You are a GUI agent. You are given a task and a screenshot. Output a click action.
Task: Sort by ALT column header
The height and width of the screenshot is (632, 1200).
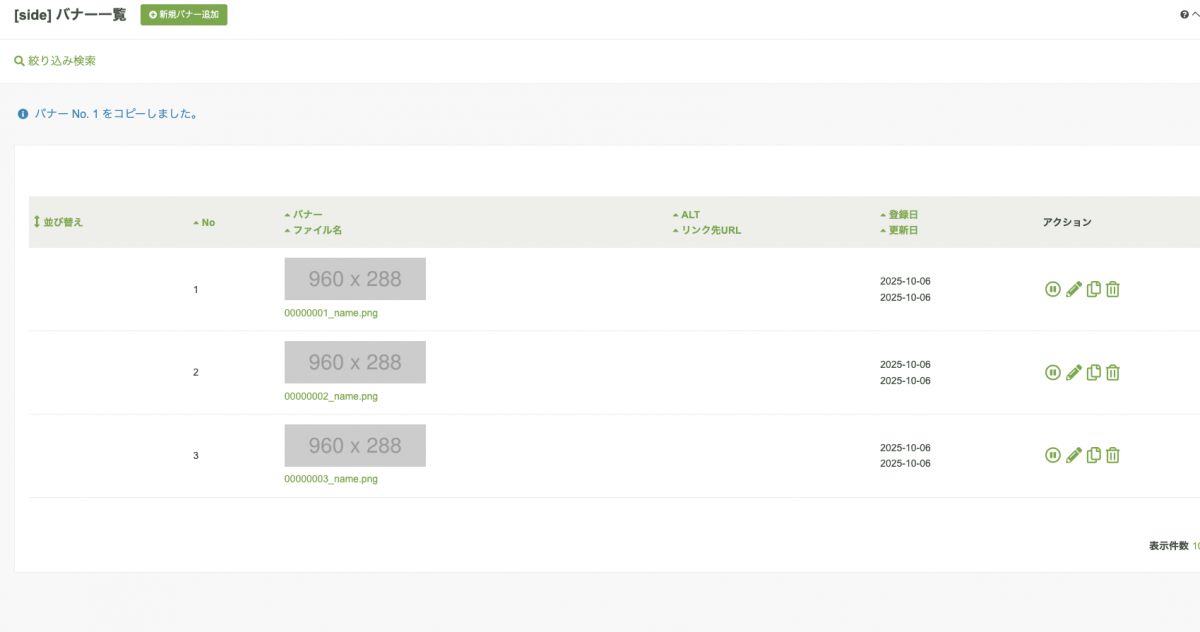click(689, 215)
